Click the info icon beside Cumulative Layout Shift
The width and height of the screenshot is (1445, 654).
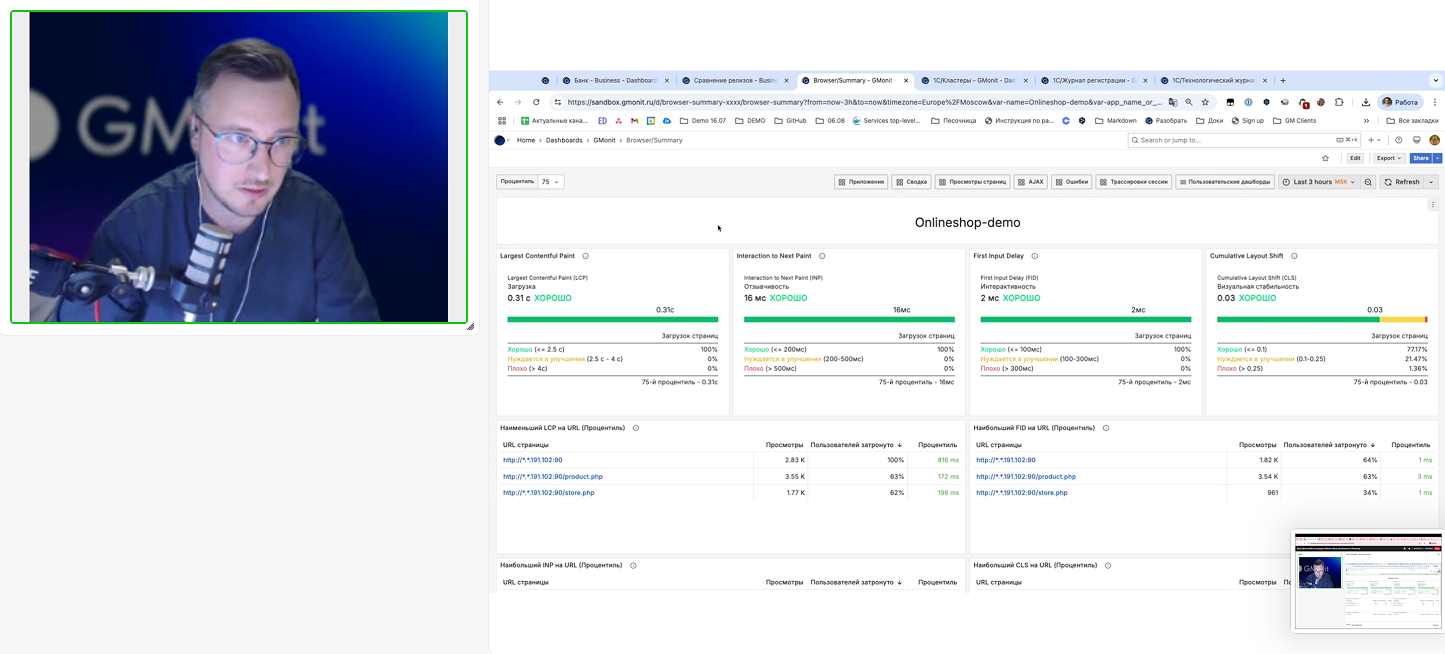click(x=1294, y=256)
